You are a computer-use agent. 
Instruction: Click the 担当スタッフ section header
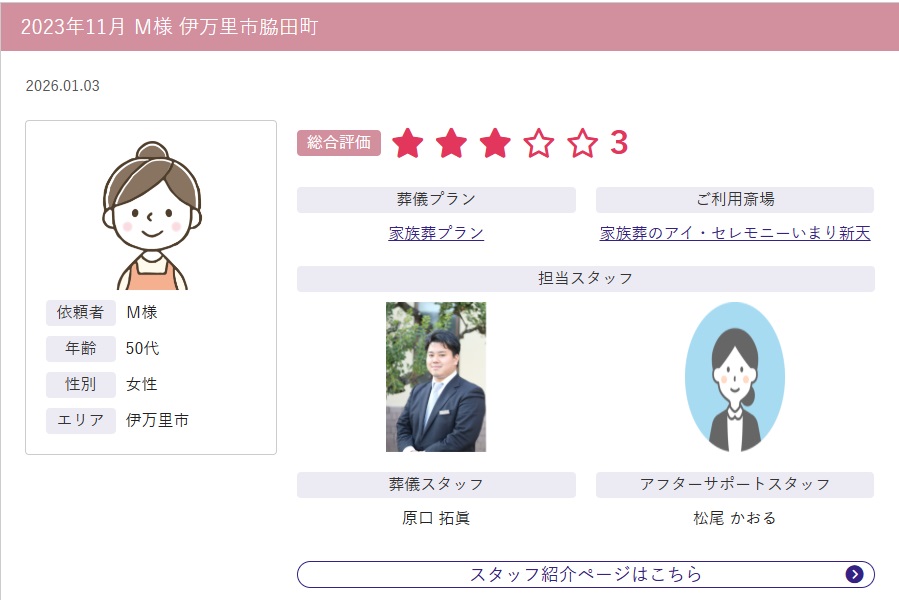pos(585,279)
